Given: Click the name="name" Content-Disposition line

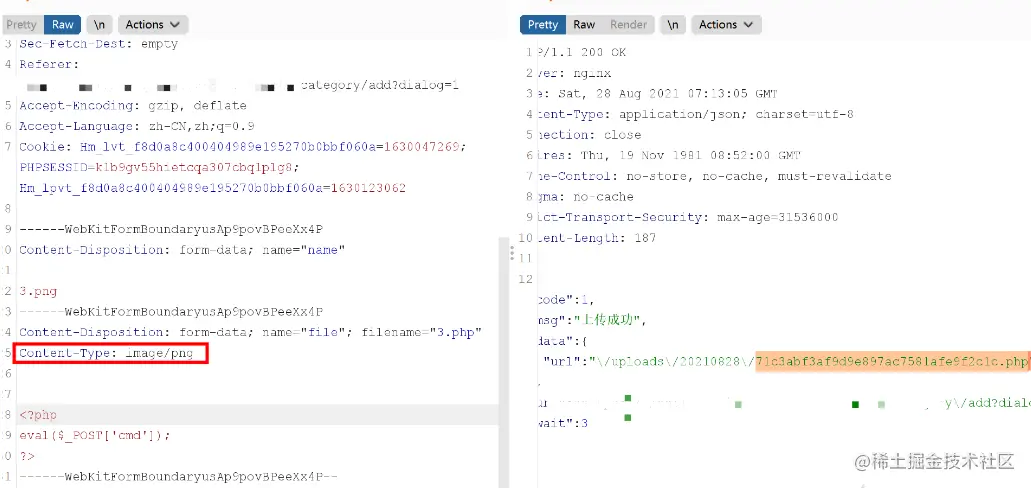Looking at the screenshot, I should pyautogui.click(x=182, y=250).
